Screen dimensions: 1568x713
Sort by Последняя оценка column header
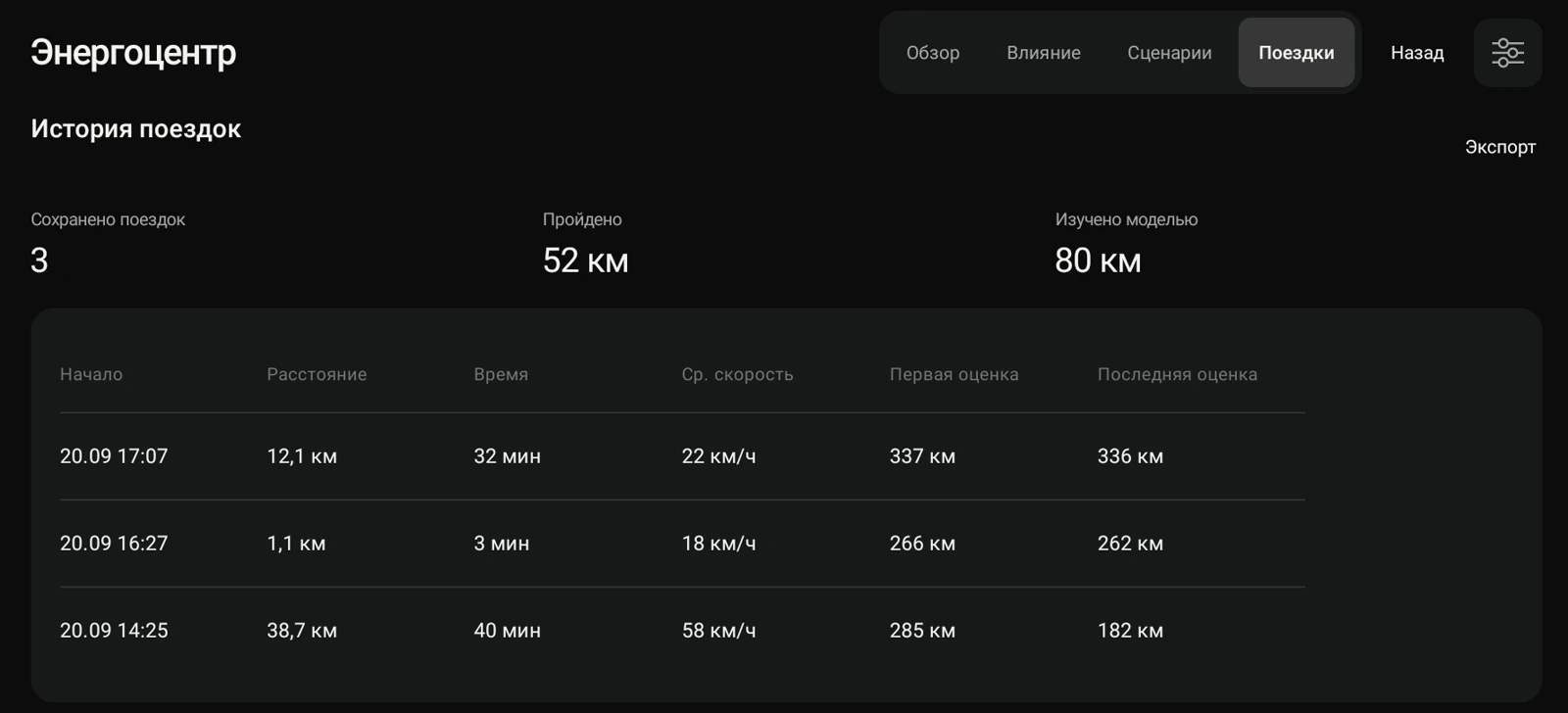[1177, 374]
